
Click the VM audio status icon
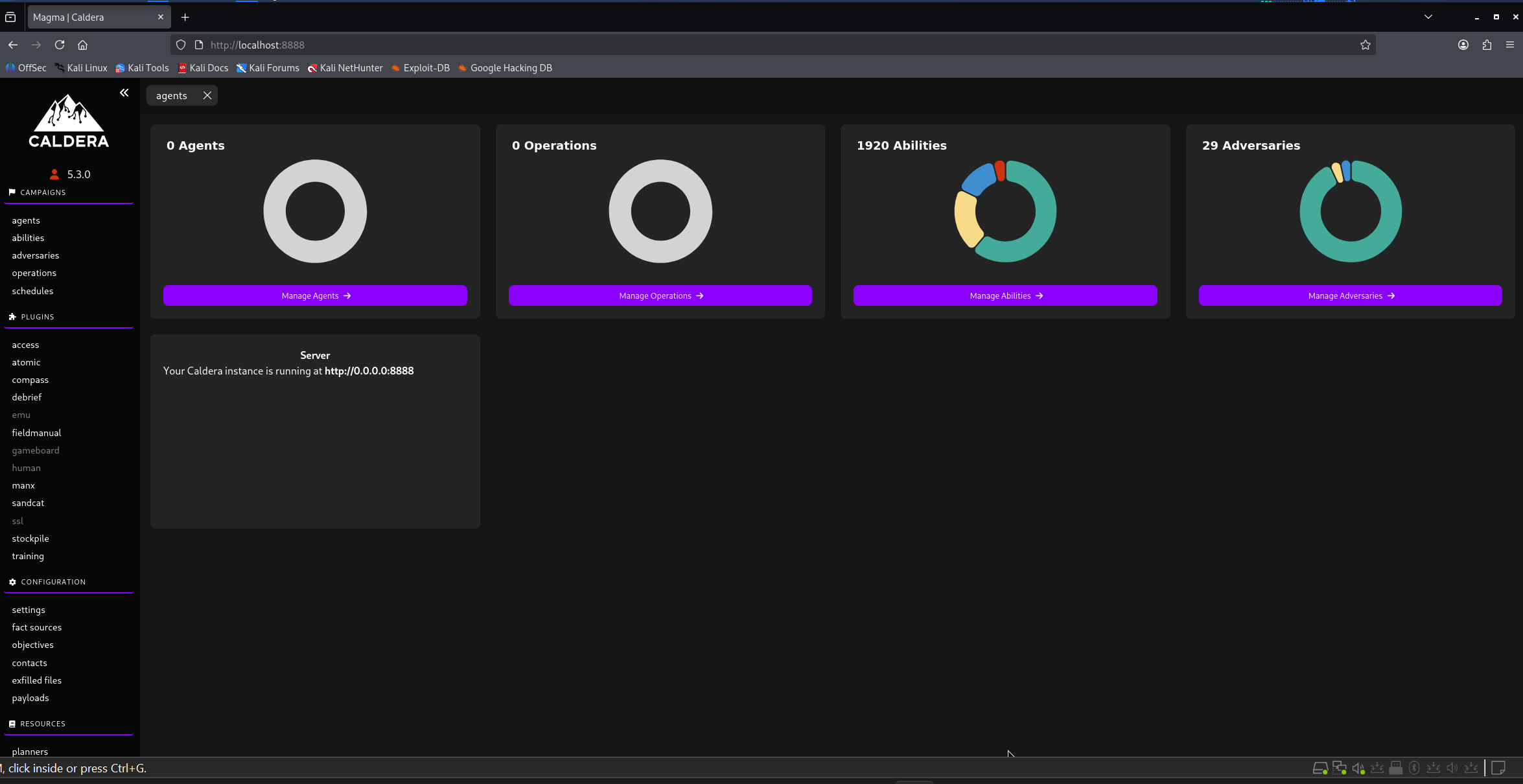point(1358,768)
